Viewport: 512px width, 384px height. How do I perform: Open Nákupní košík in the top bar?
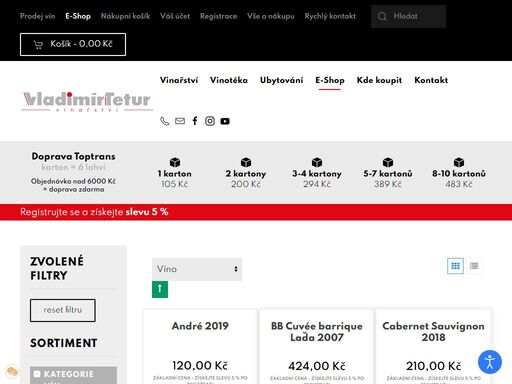pyautogui.click(x=125, y=16)
